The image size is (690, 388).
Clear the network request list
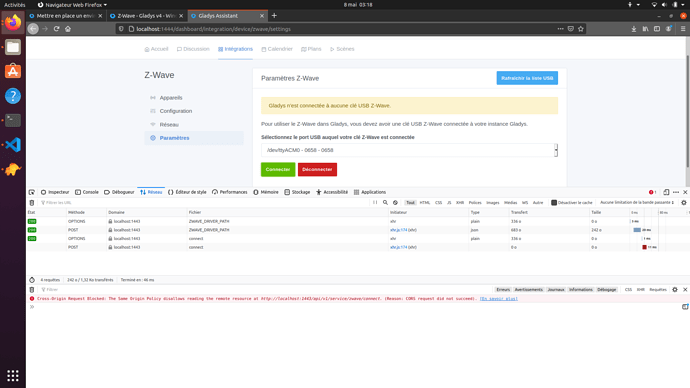click(32, 203)
